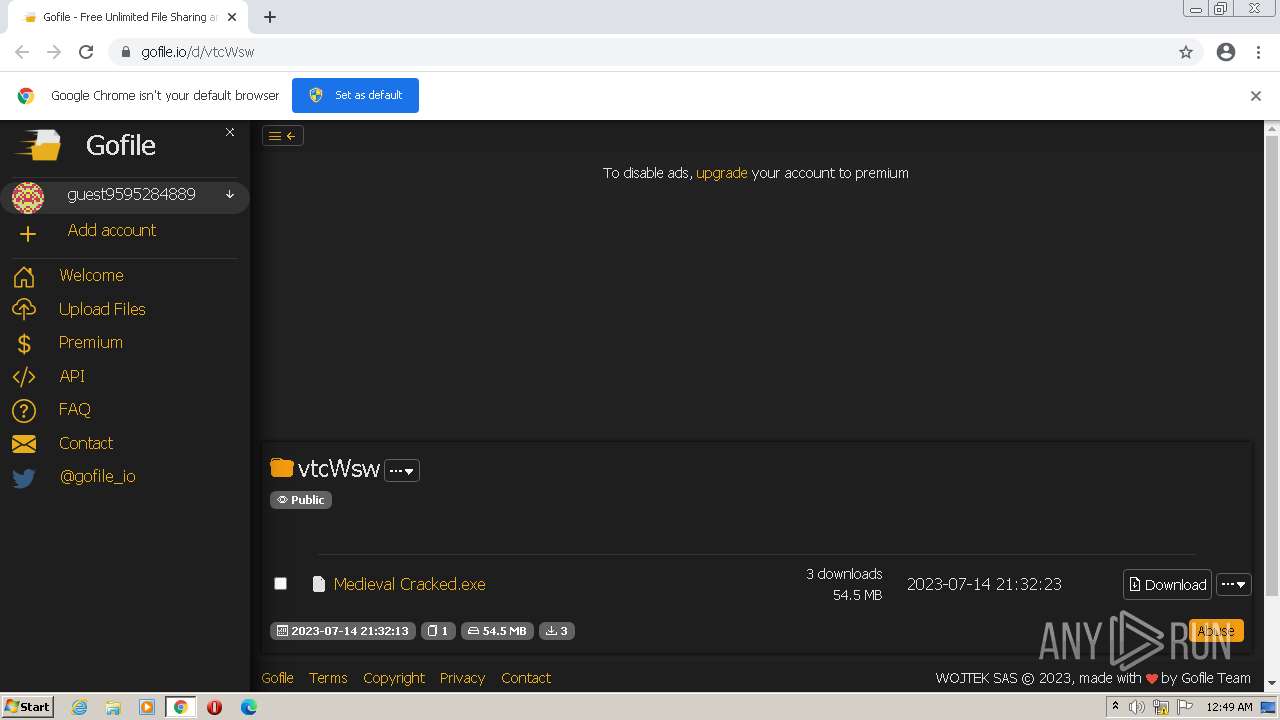Click the file icon beside Medieval Cracked.exe
Image resolution: width=1280 pixels, height=720 pixels.
point(319,584)
